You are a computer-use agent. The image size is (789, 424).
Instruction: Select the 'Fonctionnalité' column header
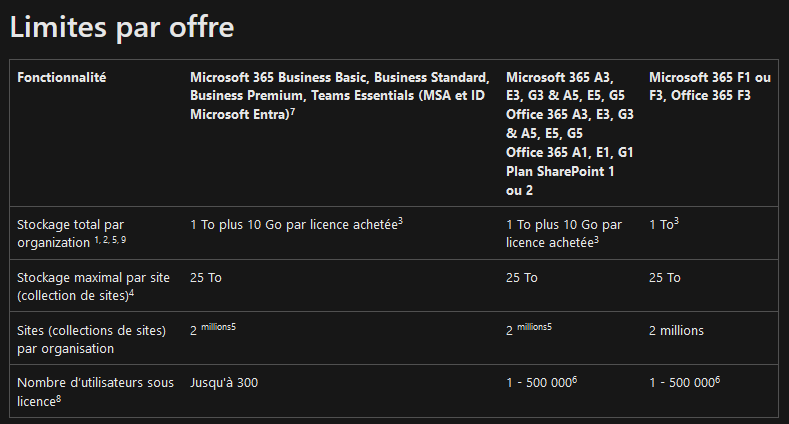tap(61, 77)
